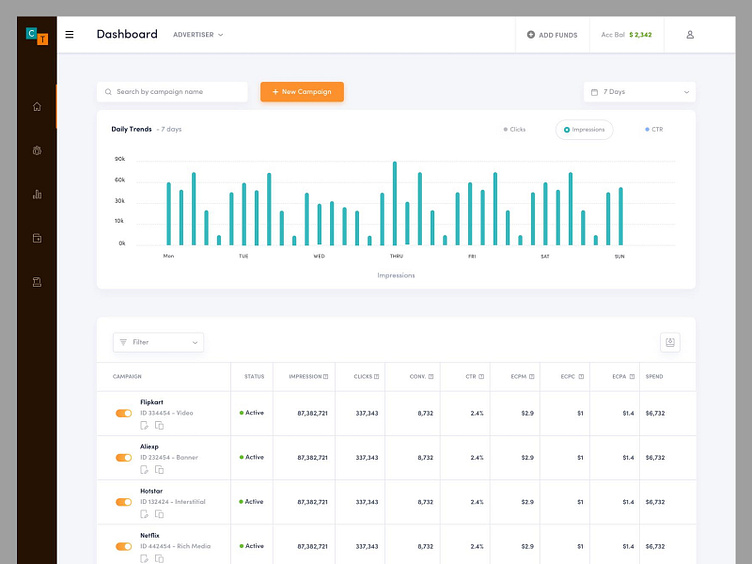Expand the Advertiser dropdown
Screen dimensions: 752x564
(x=198, y=35)
